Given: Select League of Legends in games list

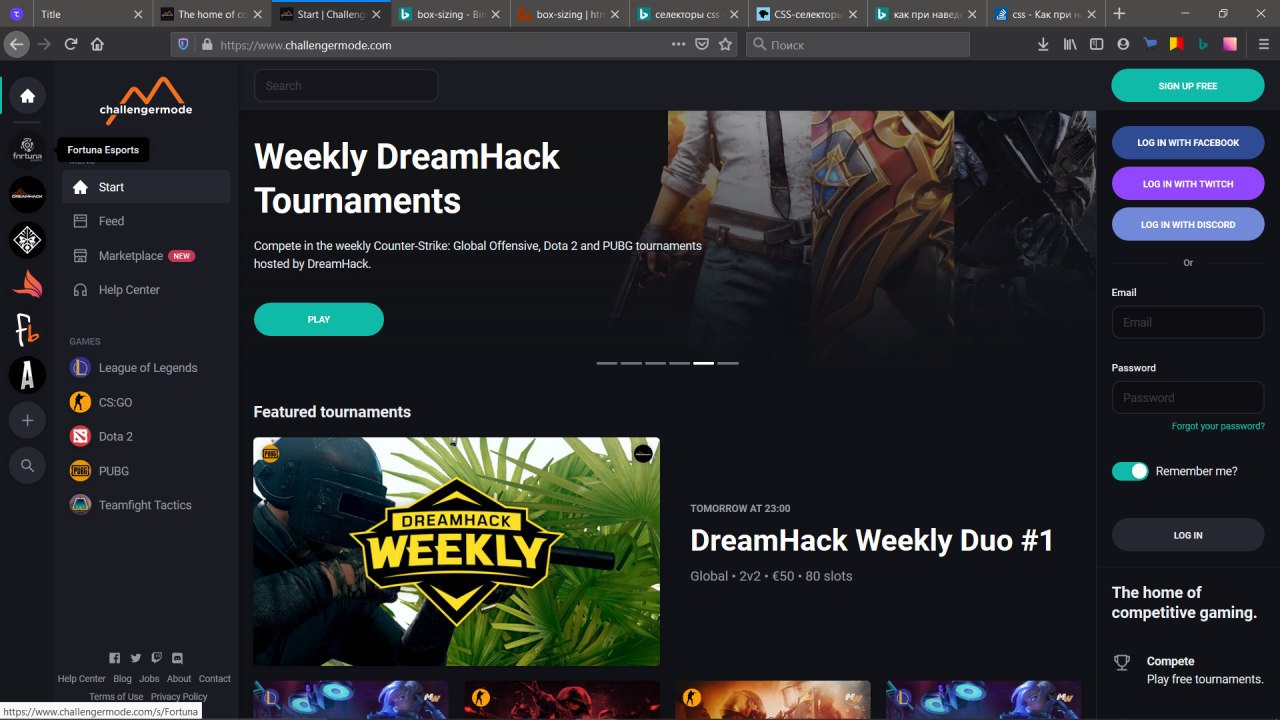Looking at the screenshot, I should (x=146, y=368).
